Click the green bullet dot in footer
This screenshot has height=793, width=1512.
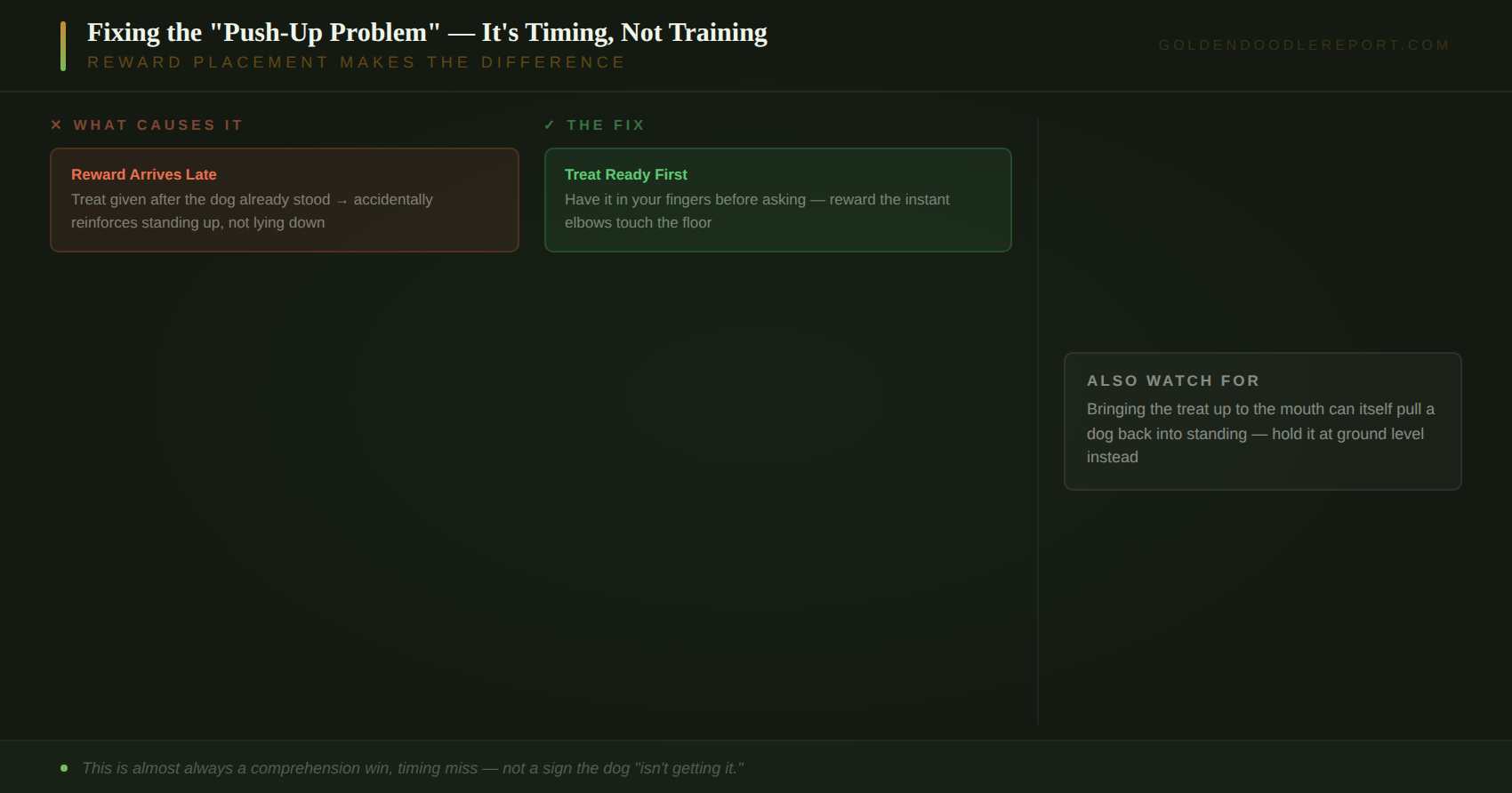click(x=64, y=768)
